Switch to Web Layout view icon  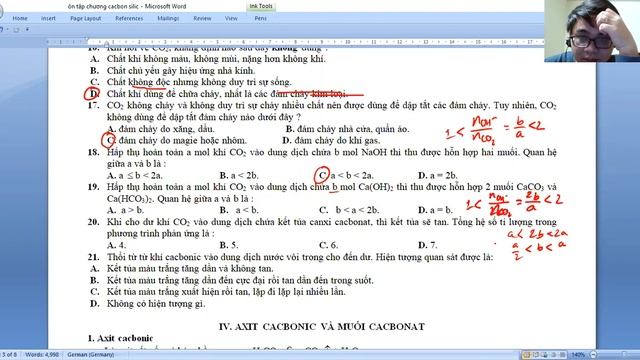point(545,355)
